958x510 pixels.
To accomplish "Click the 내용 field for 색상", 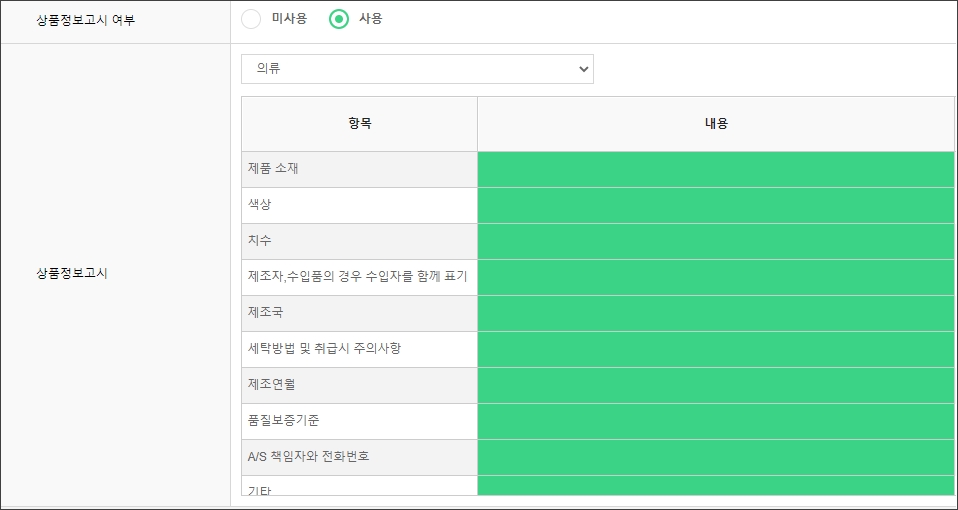I will click(x=715, y=205).
